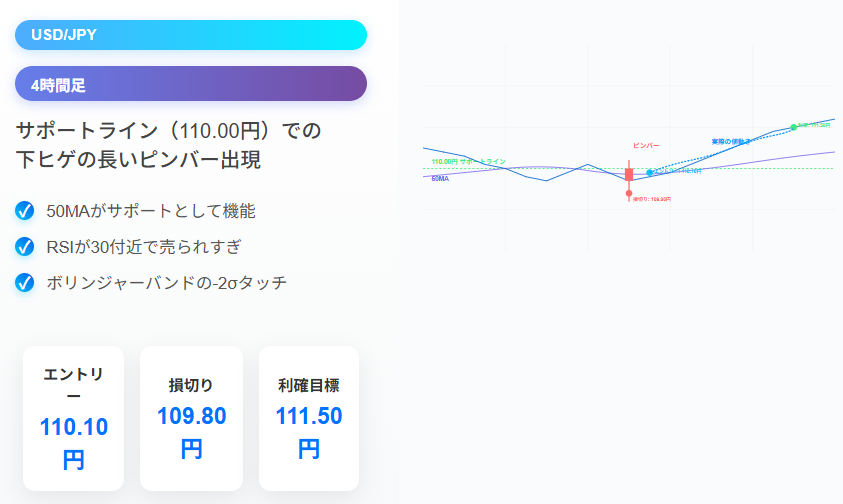
Task: Click the blue entry point dot on chart
Action: [x=649, y=173]
